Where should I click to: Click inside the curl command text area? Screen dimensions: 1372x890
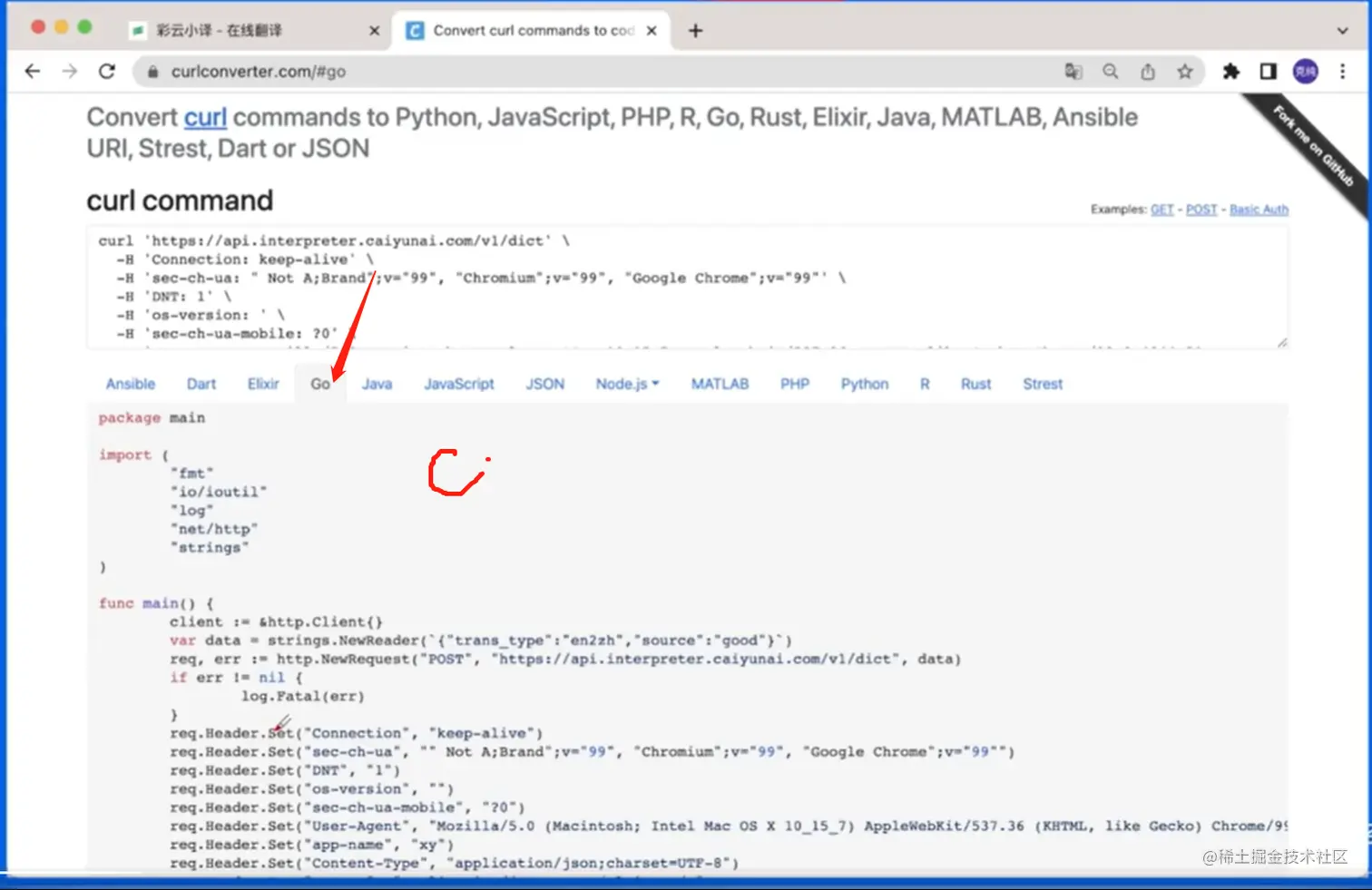[687, 287]
